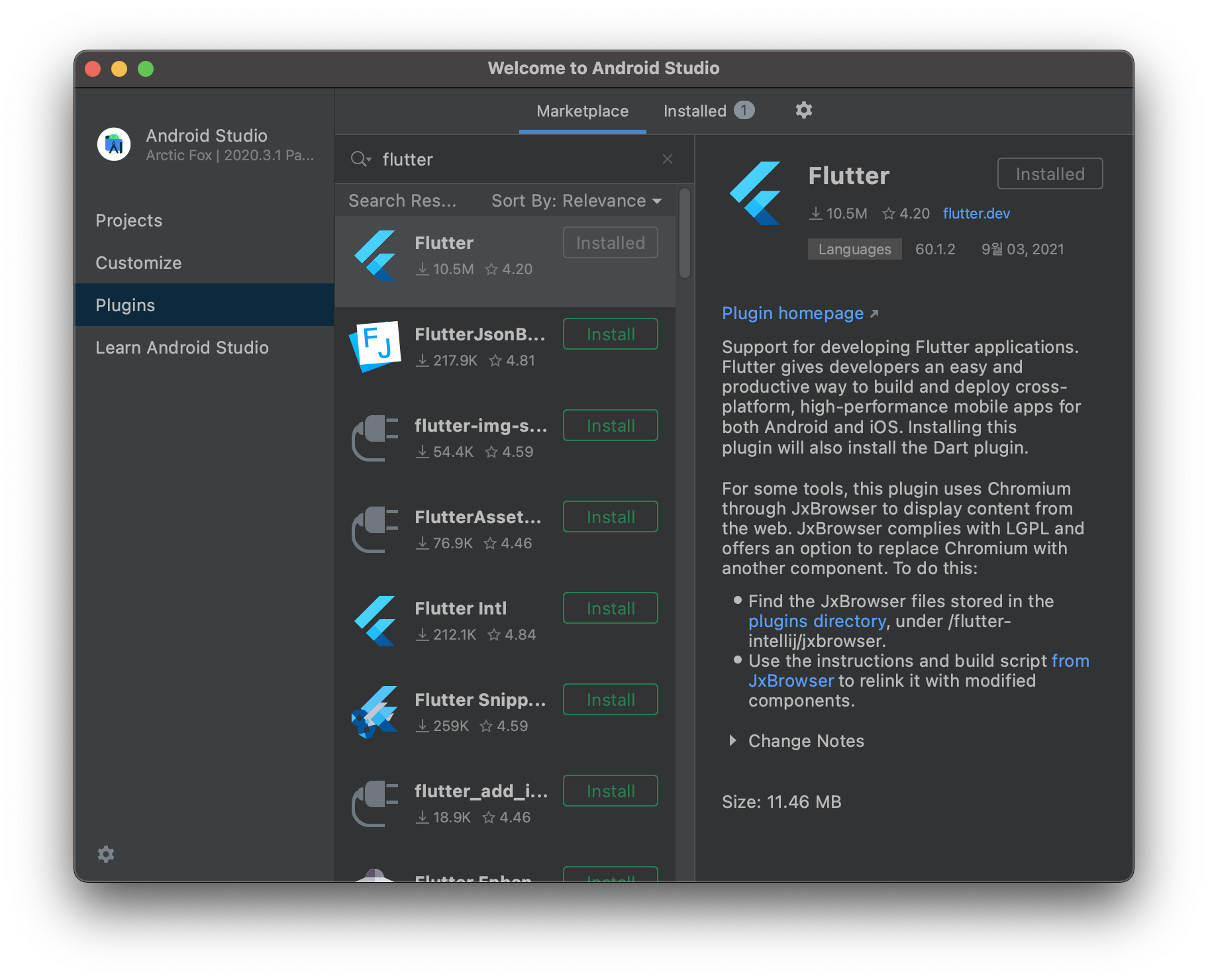Install Flutter Snippets plugin
1208x980 pixels.
(610, 699)
